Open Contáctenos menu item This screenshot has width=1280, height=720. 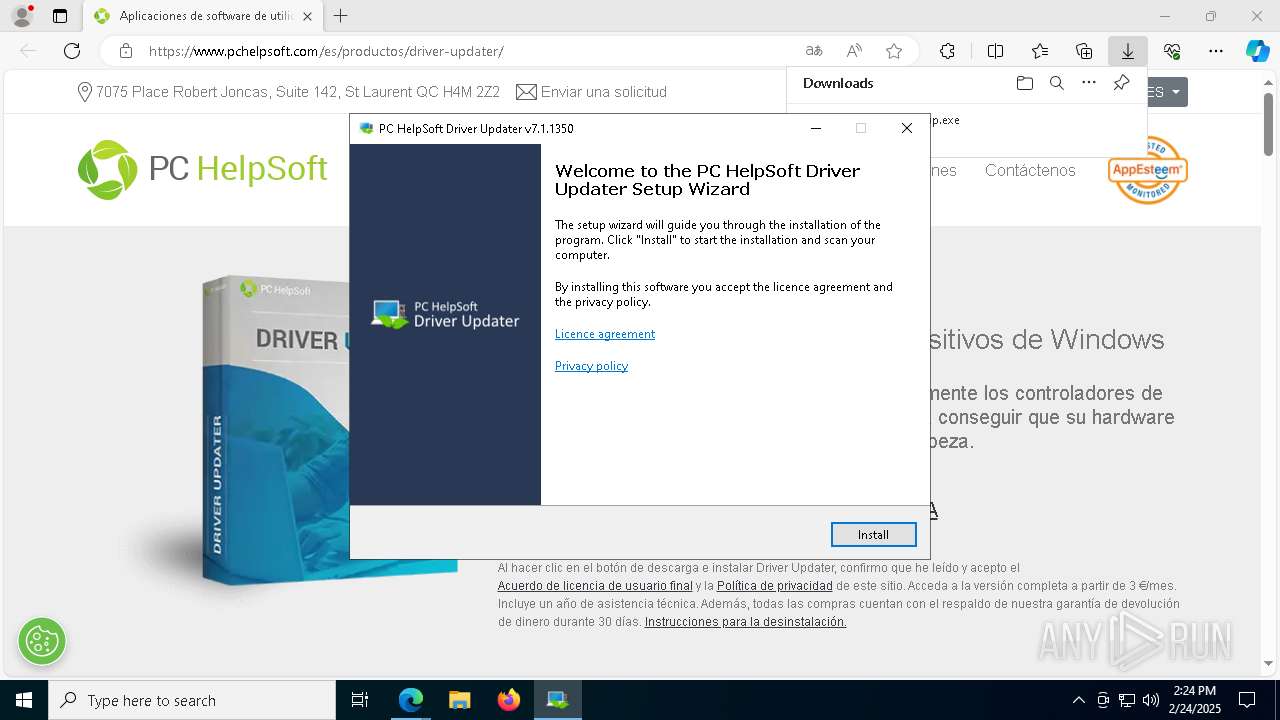1030,170
